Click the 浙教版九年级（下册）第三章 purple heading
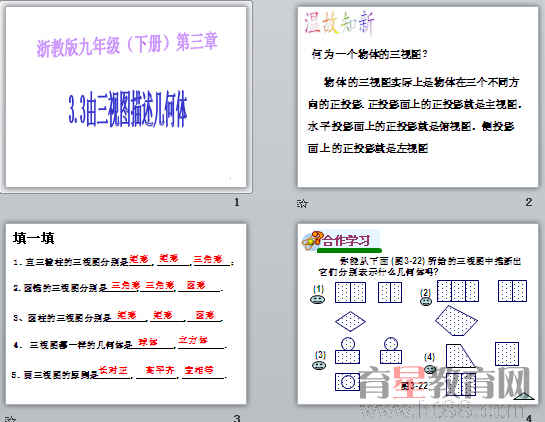545x422 pixels. click(x=127, y=44)
